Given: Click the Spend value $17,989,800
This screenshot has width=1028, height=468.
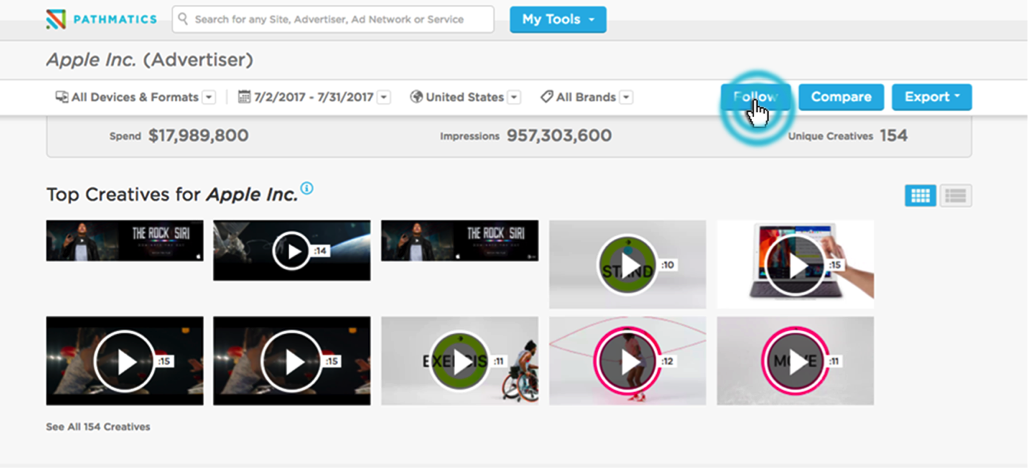Looking at the screenshot, I should coord(199,136).
